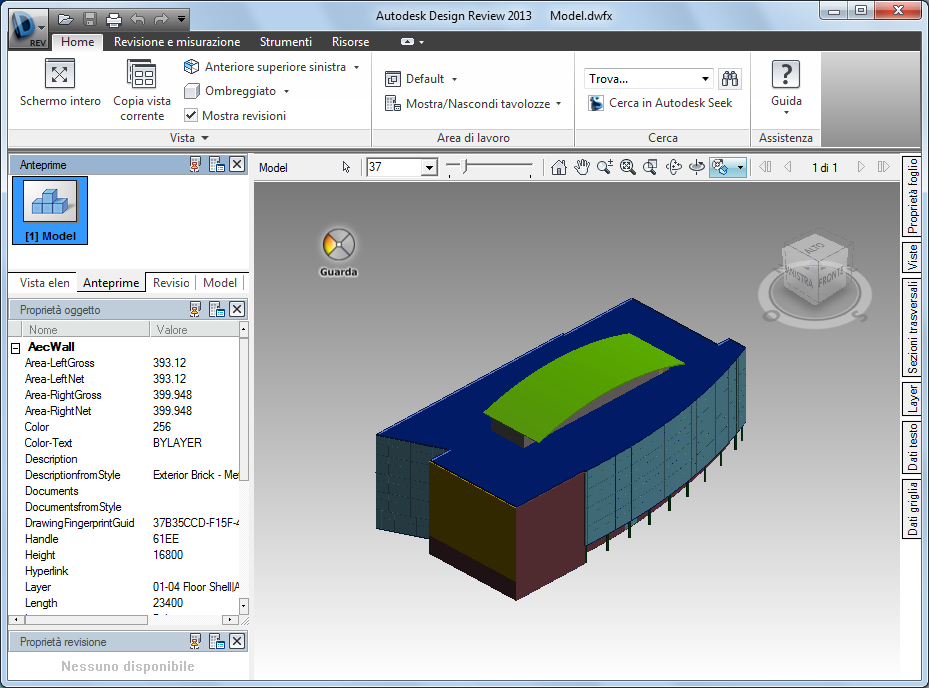Click the ViewCube FRONTE face
929x688 pixels.
click(x=832, y=277)
